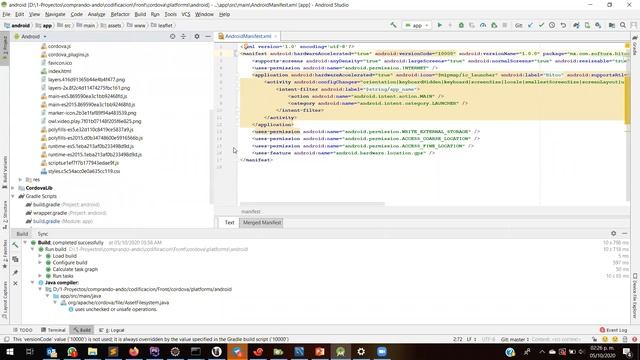Click the Make Project hammer icon
This screenshot has width=640, height=360.
click(x=393, y=25)
